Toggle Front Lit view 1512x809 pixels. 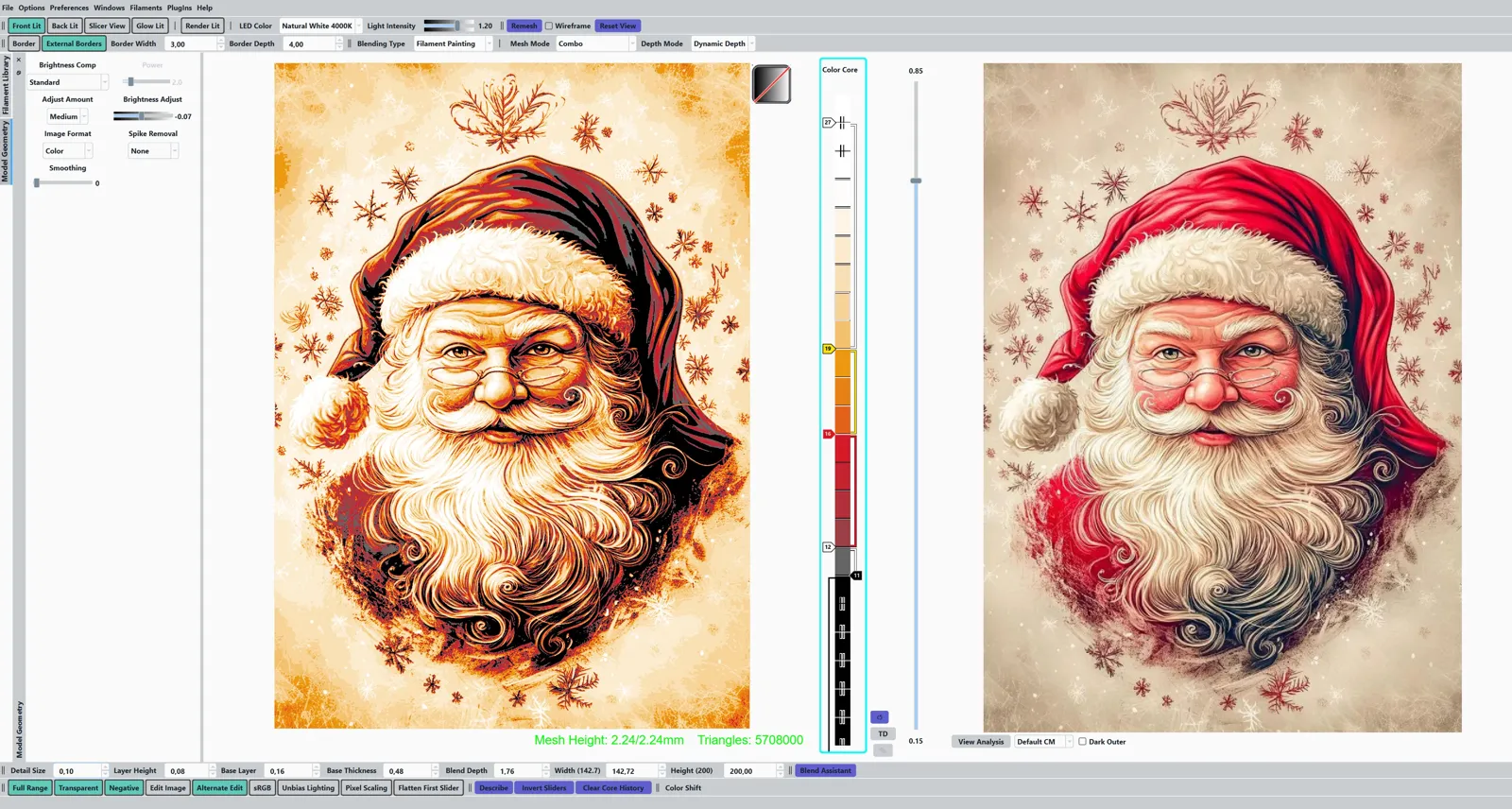tap(26, 26)
